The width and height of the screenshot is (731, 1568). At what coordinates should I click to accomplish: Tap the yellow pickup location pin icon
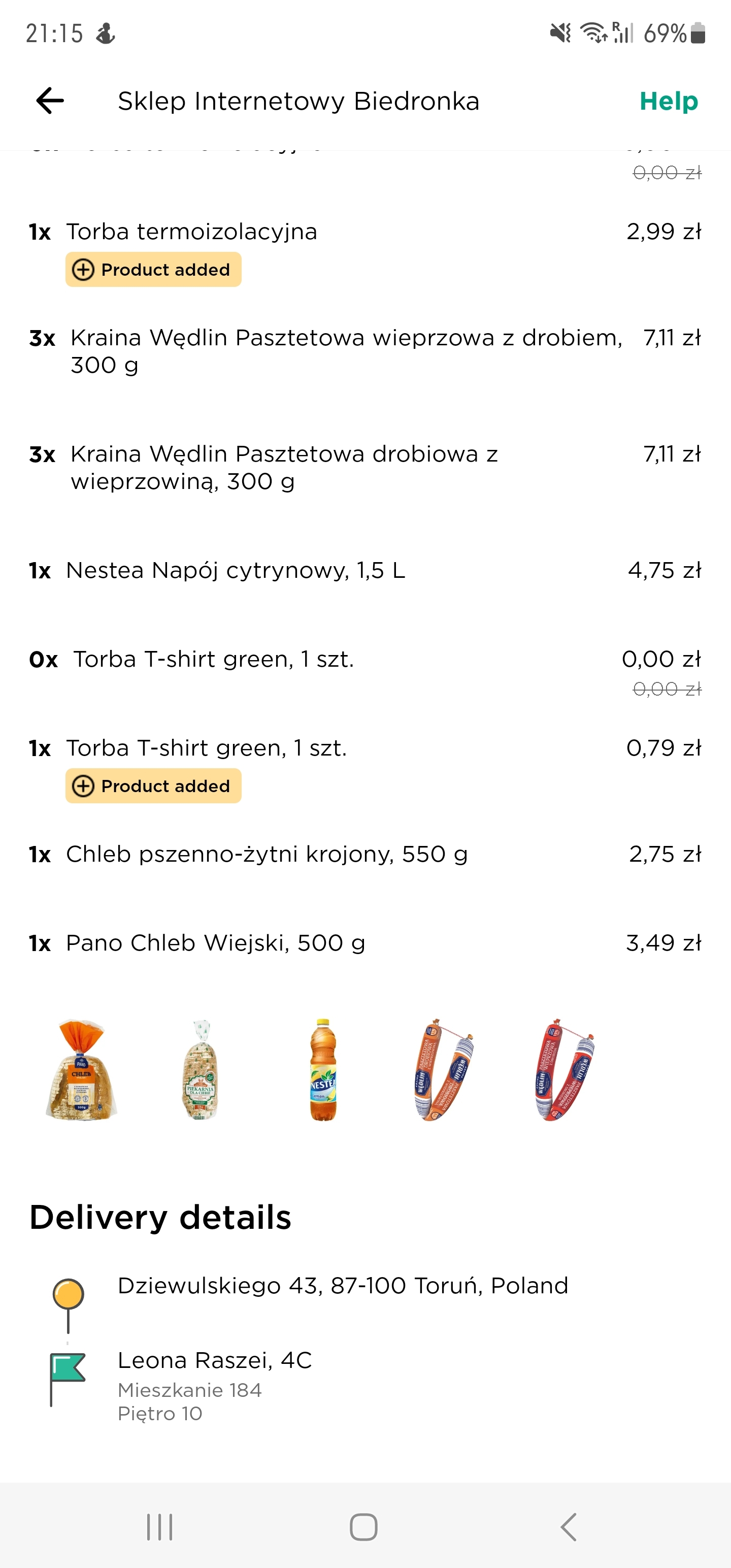point(68,1294)
